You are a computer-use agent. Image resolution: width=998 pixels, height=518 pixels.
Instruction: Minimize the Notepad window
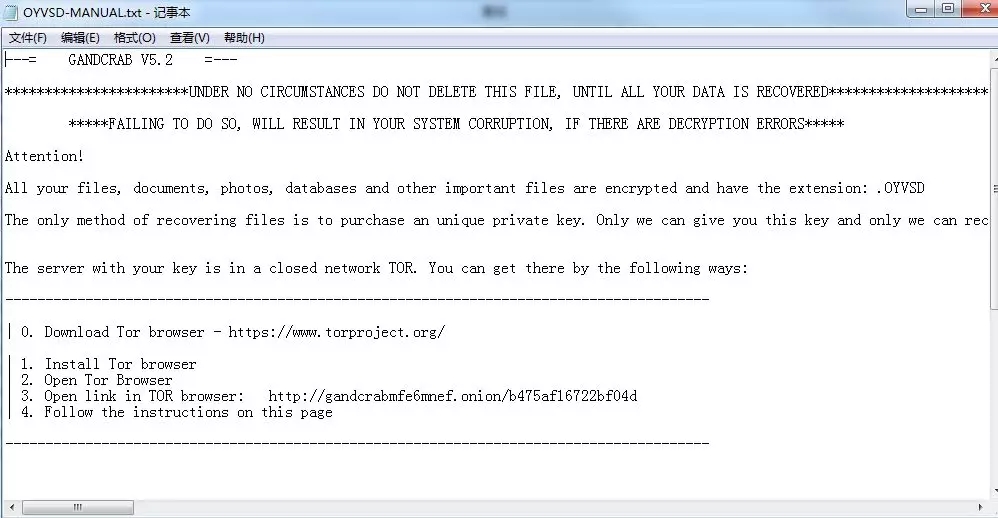[x=921, y=9]
